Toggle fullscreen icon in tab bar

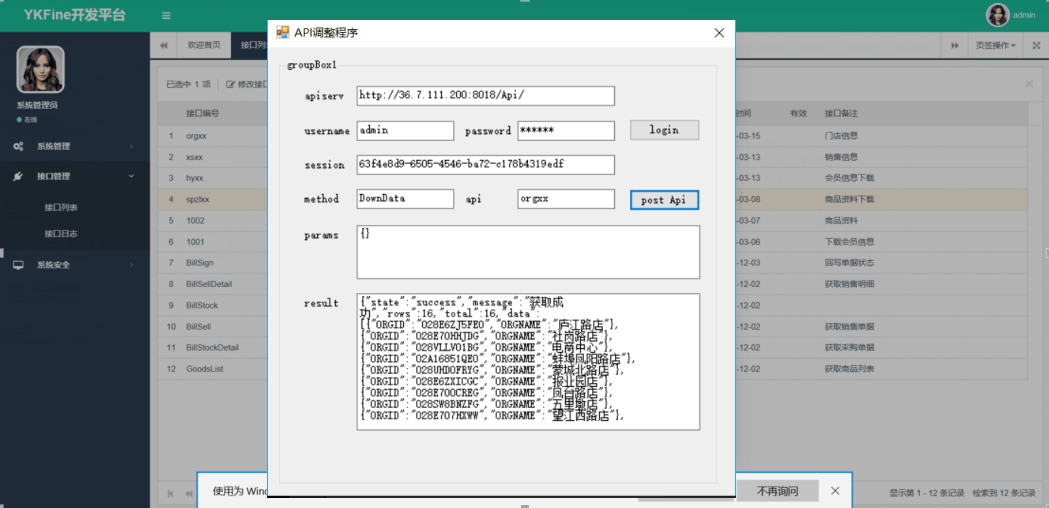(x=1036, y=45)
